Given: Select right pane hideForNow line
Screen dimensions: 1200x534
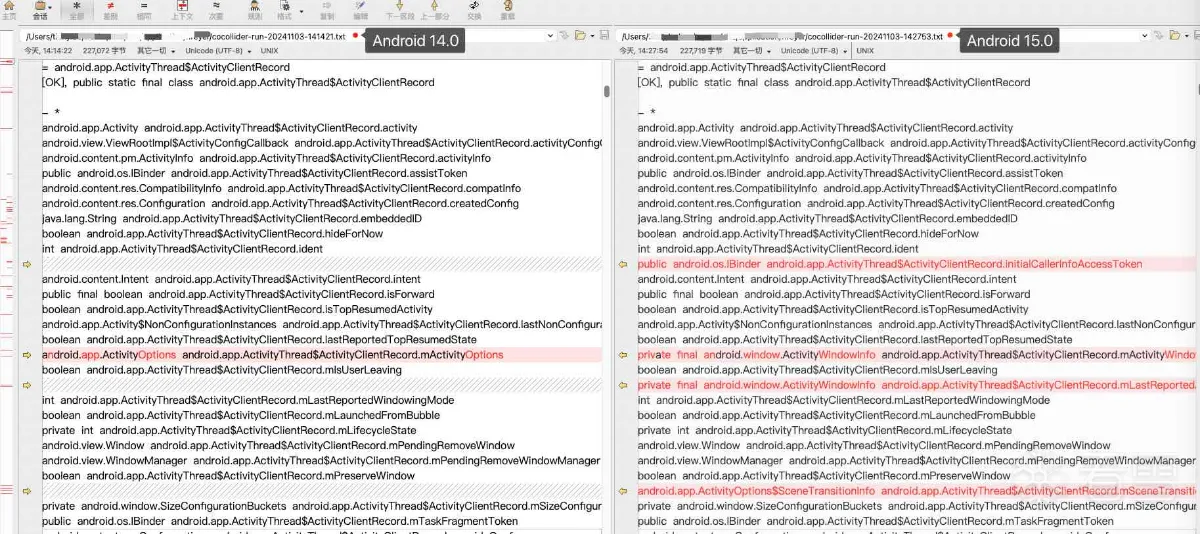Looking at the screenshot, I should pyautogui.click(x=917, y=234).
